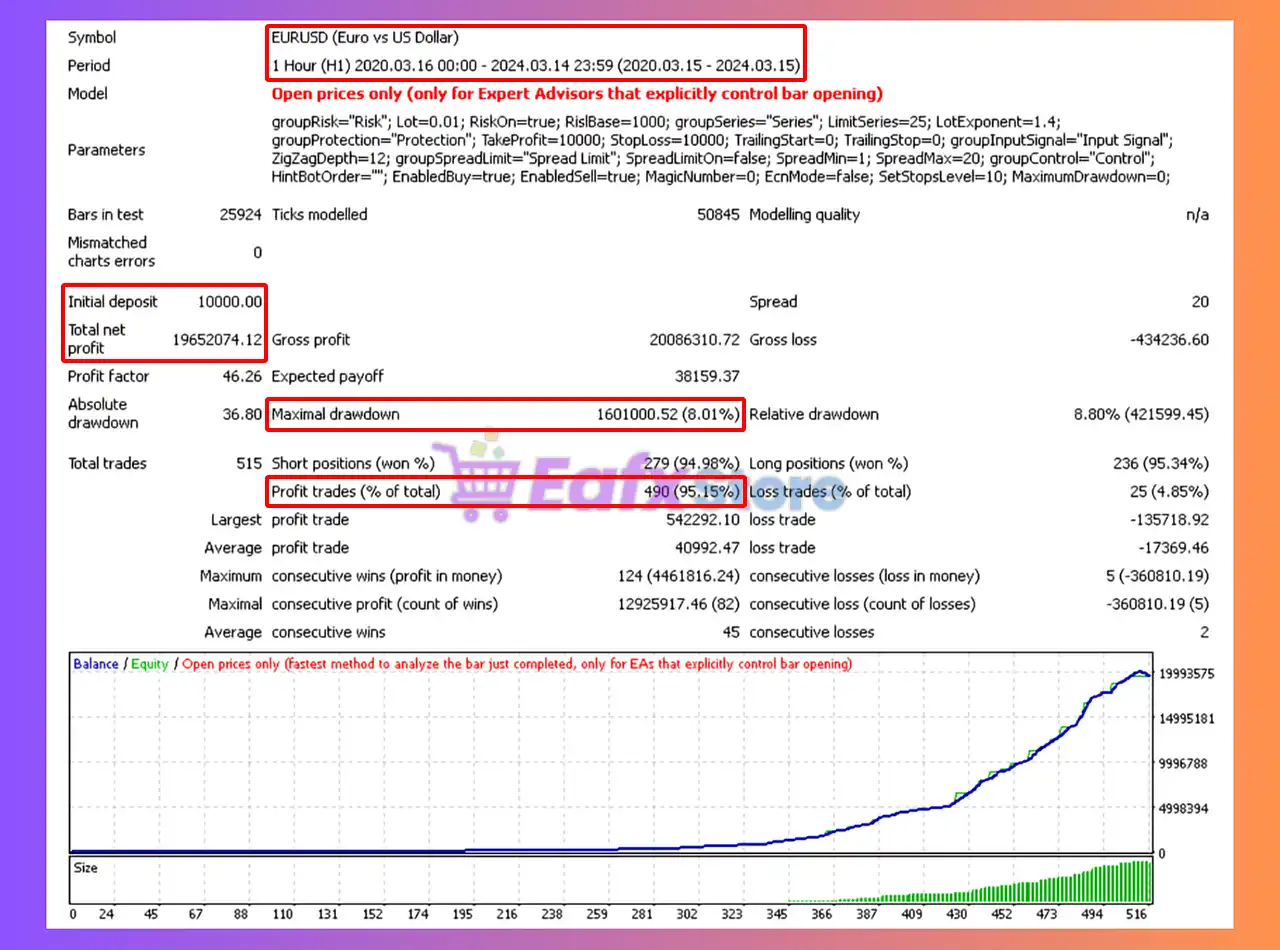Click the 'Profit trades (% of total)' label

click(356, 492)
